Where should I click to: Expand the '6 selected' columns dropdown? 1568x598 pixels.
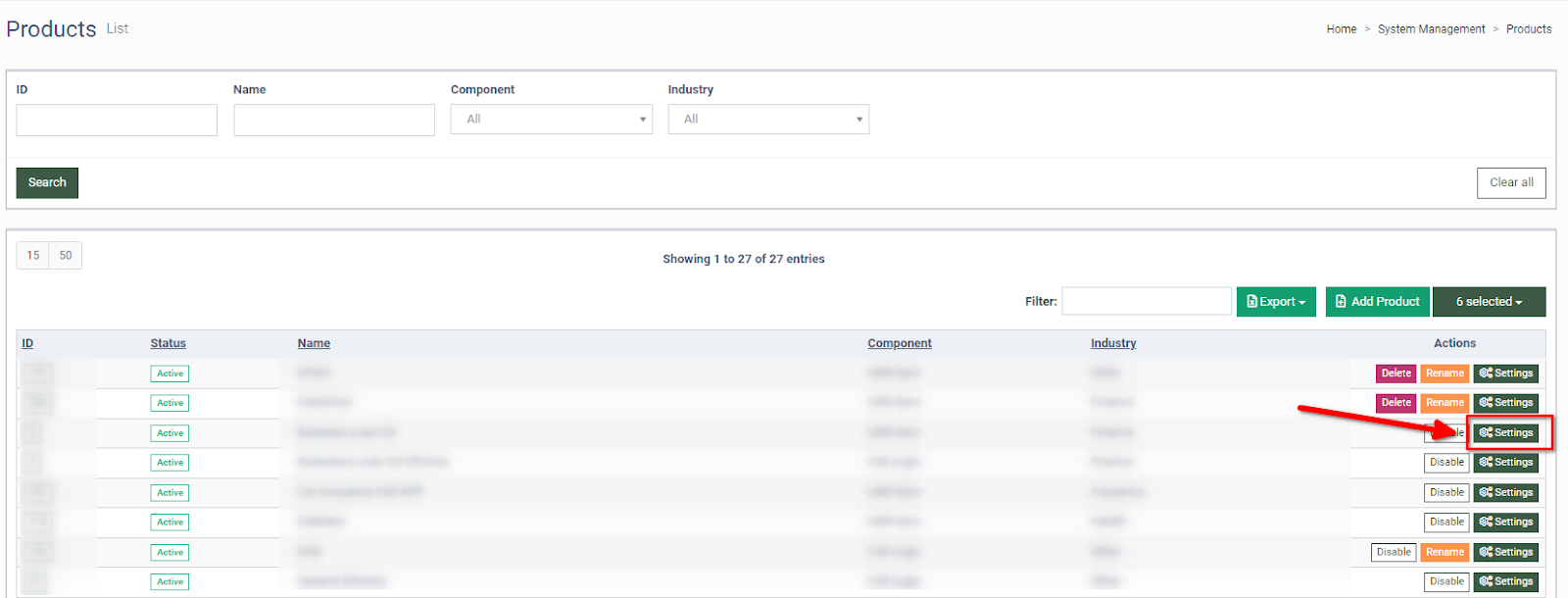pos(1489,302)
